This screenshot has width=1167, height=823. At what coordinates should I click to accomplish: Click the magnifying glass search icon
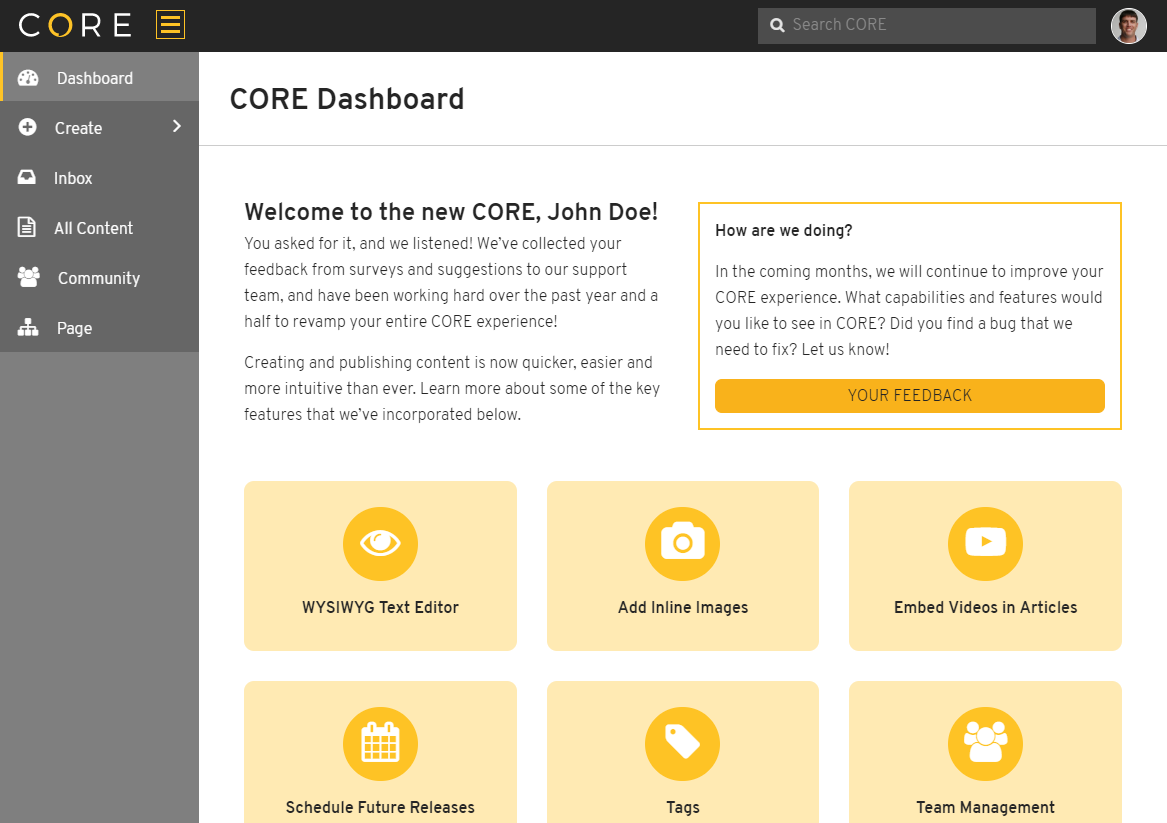click(x=777, y=25)
